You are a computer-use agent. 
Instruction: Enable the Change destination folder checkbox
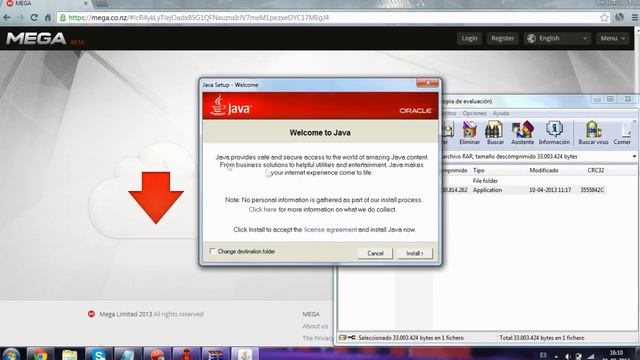click(x=212, y=251)
